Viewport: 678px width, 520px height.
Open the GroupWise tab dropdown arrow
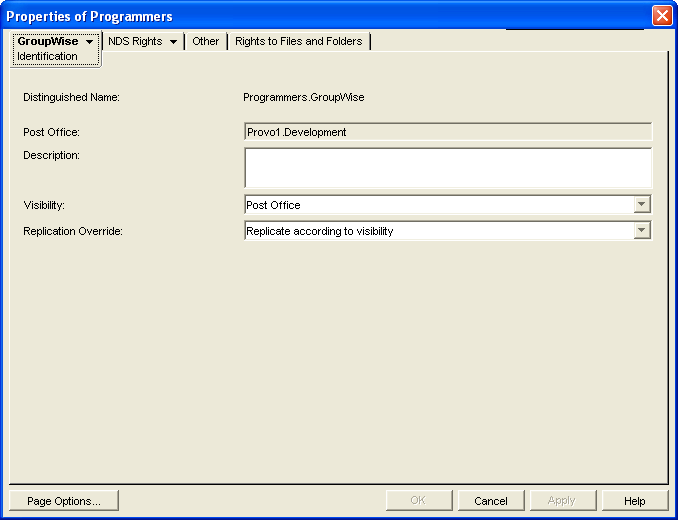tap(90, 42)
